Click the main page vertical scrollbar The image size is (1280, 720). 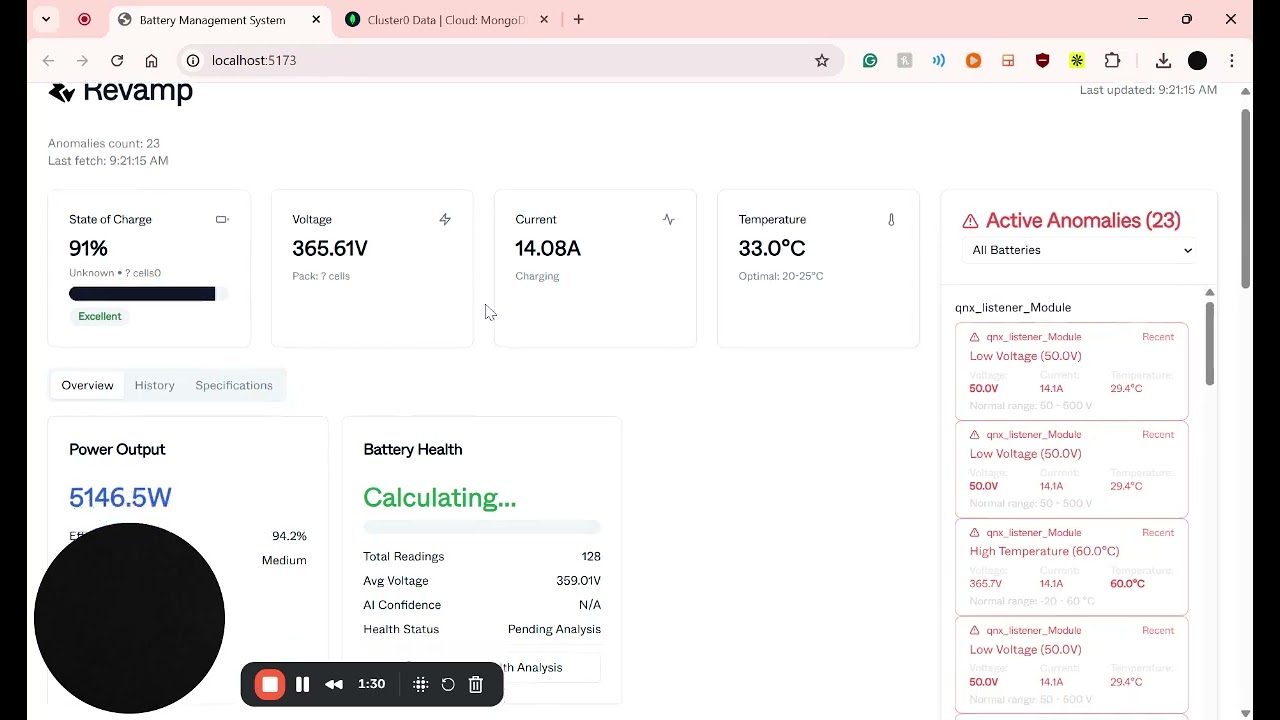1245,198
